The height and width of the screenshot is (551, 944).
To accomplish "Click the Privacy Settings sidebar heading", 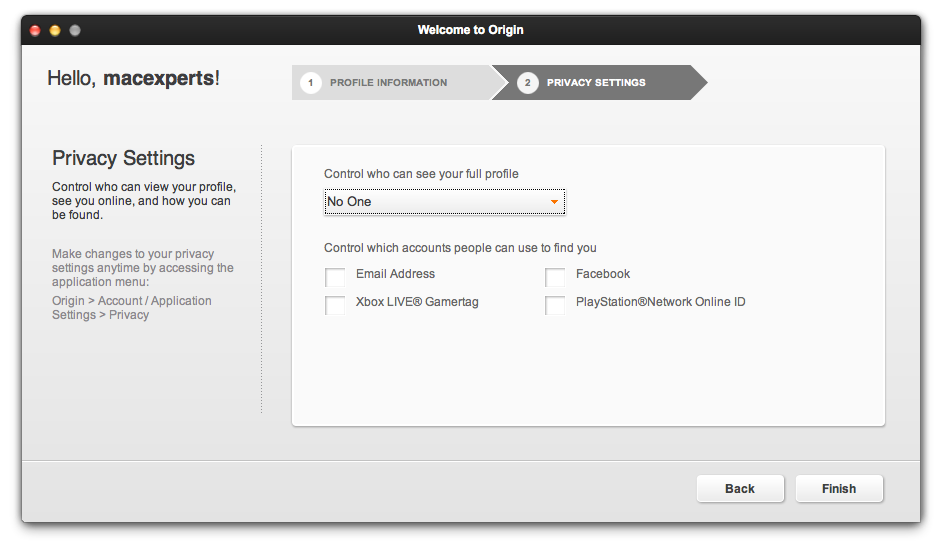I will 123,158.
